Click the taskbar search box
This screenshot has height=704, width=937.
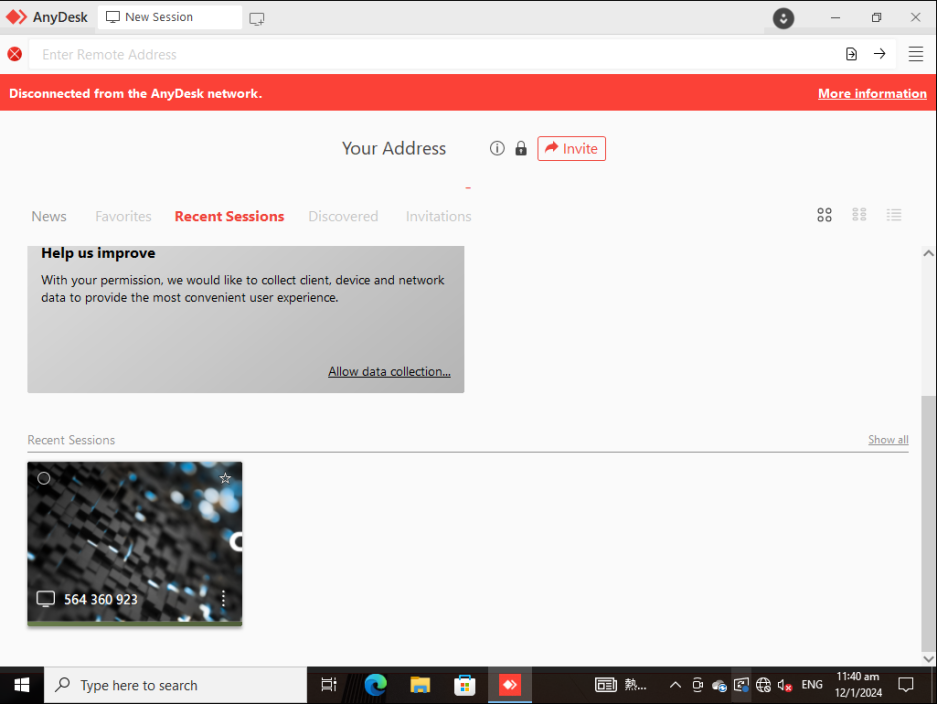click(x=175, y=685)
